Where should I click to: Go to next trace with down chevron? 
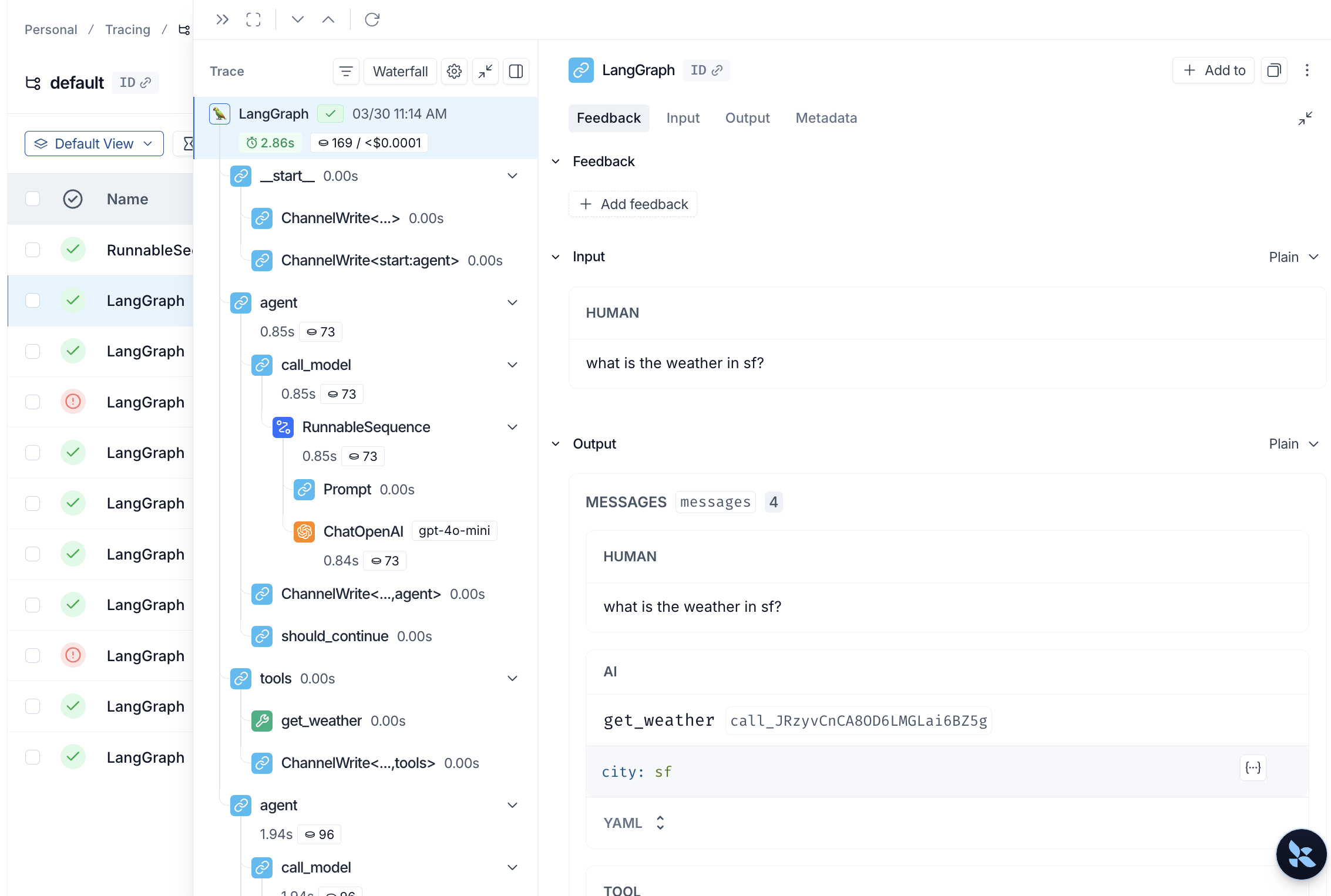pyautogui.click(x=298, y=19)
